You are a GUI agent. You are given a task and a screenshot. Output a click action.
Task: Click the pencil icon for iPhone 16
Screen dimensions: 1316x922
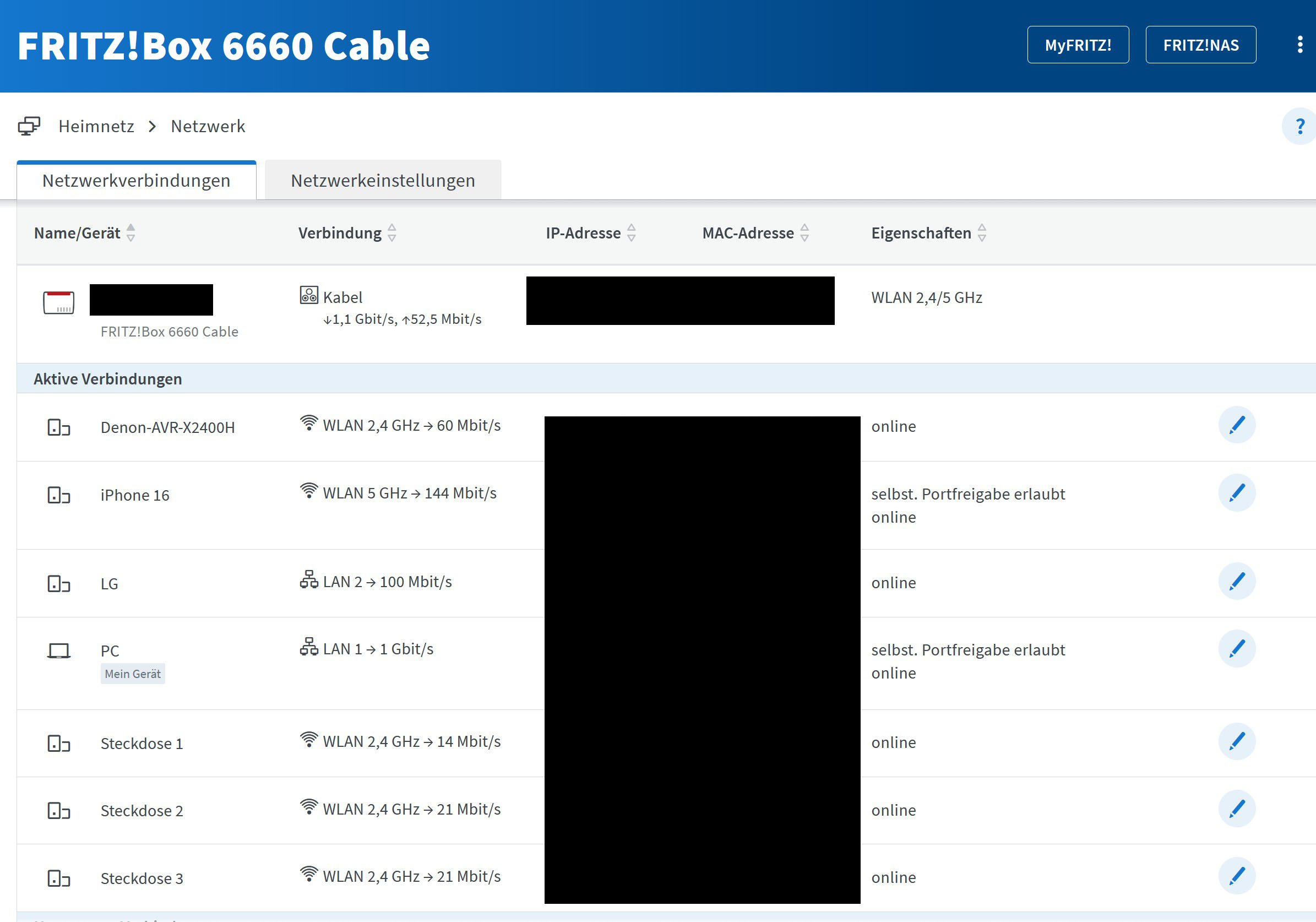1236,493
